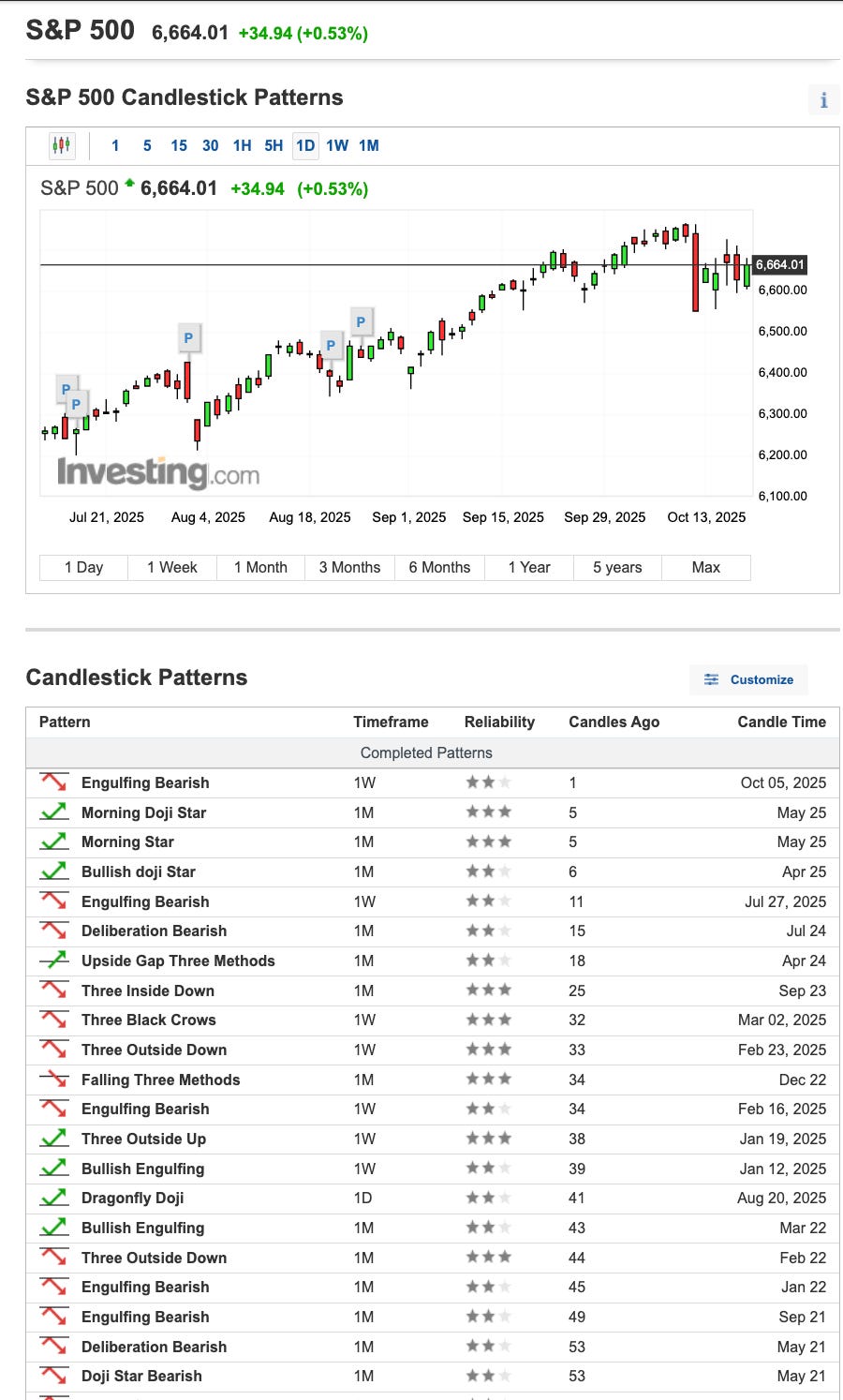Click Engulfing Bearish pattern dated Oct 05, 2025
Viewport: 843px width, 1400px height.
(x=145, y=782)
